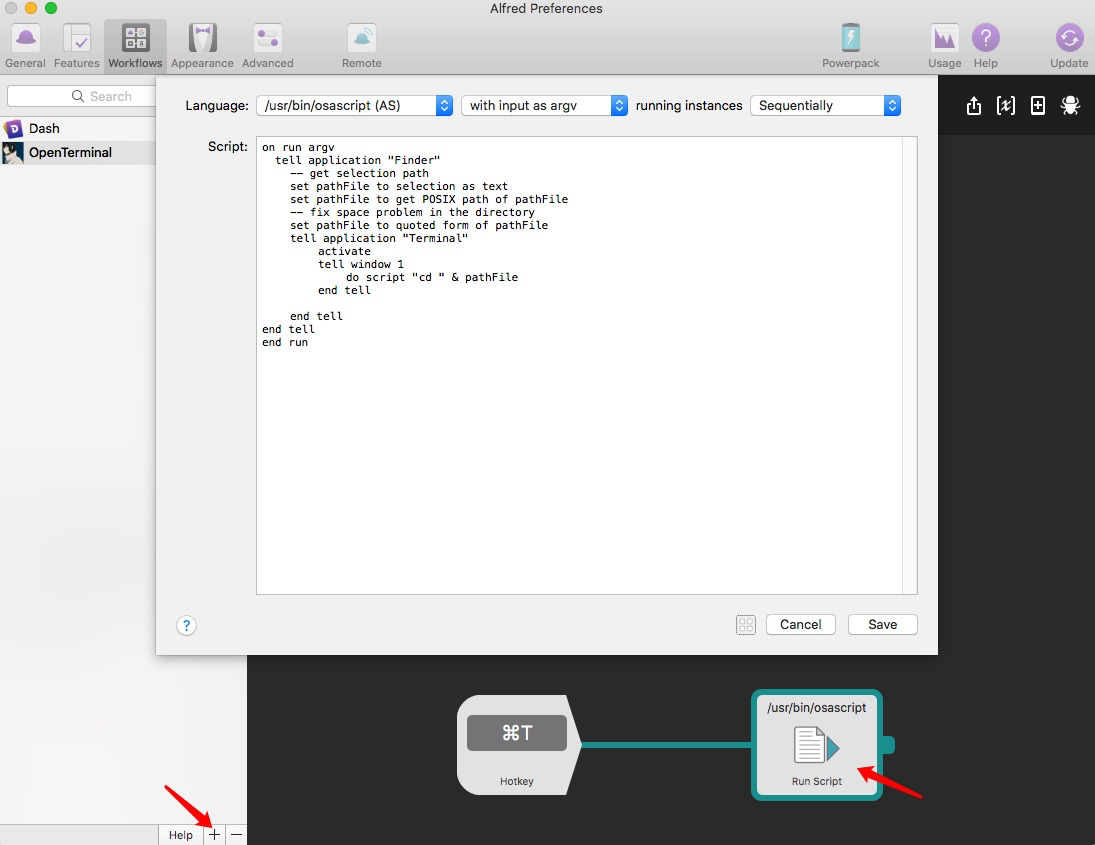Viewport: 1095px width, 845px height.
Task: Click the 'on run argv' script line
Action: click(x=298, y=147)
